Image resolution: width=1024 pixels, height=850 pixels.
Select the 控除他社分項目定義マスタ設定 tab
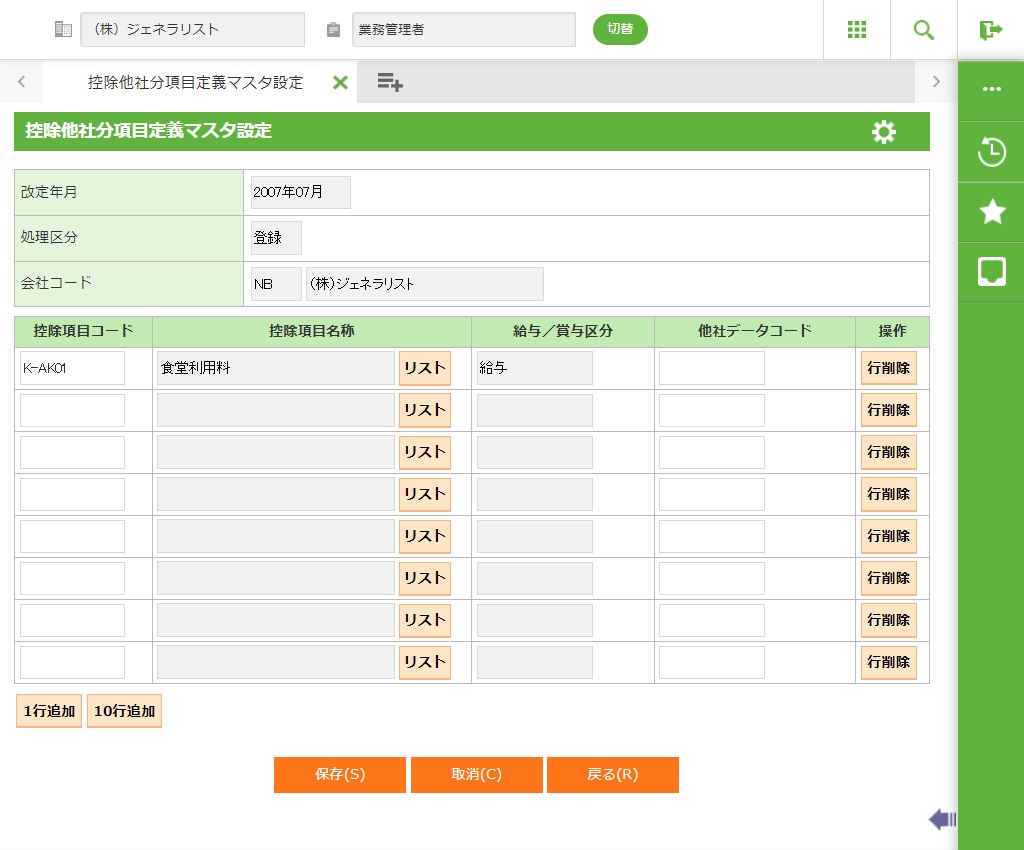tap(195, 83)
